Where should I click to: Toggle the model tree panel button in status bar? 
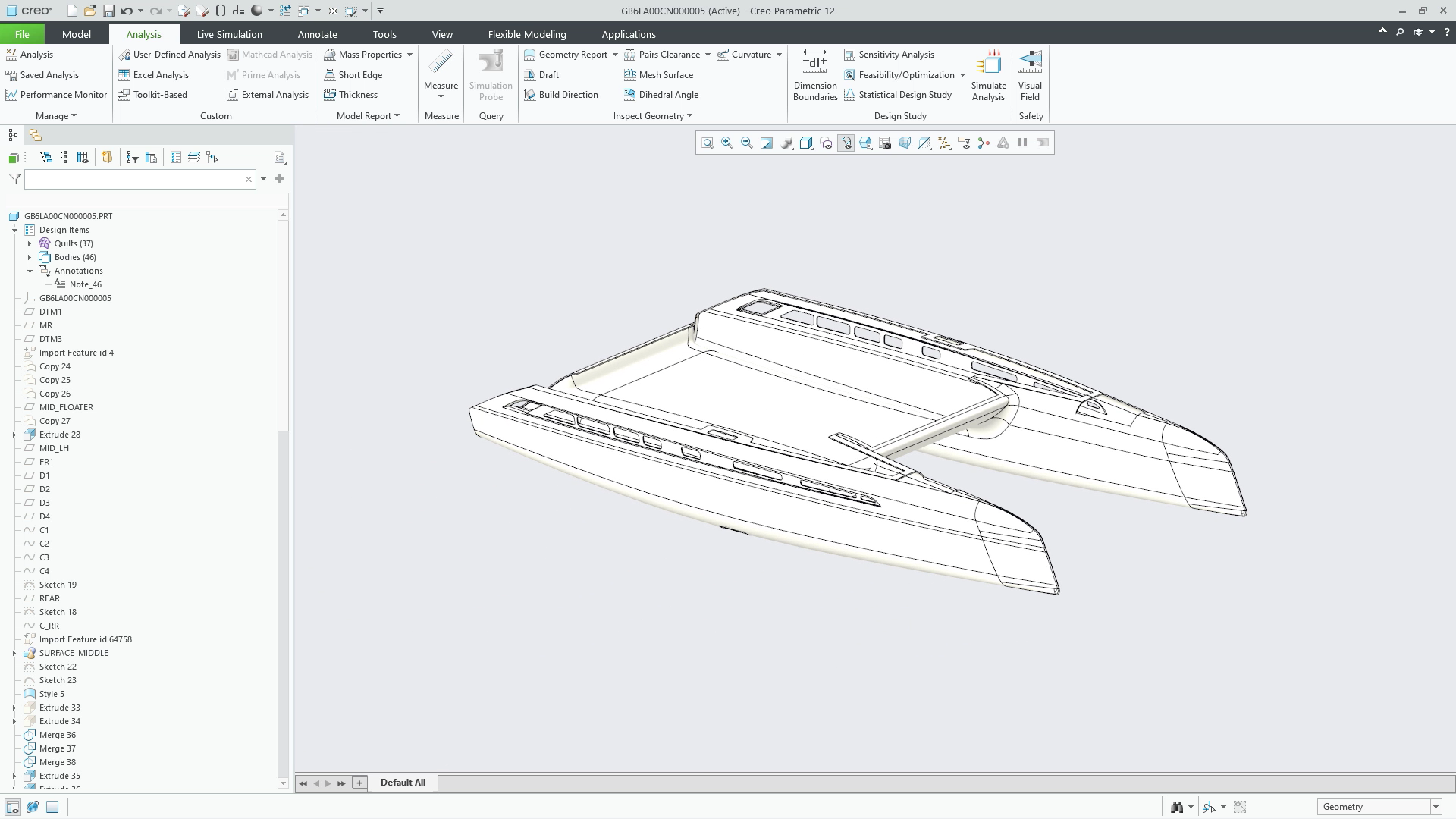(13, 807)
